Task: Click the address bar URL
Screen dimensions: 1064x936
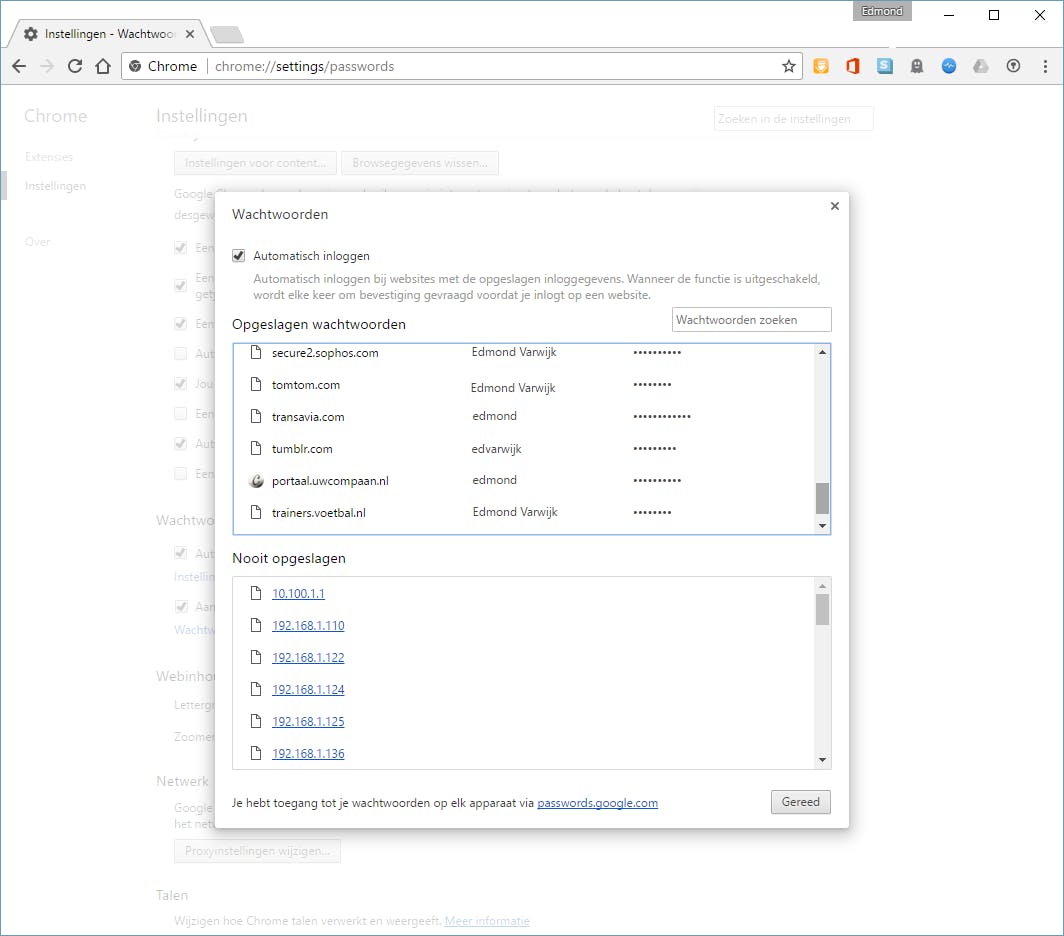Action: (304, 67)
